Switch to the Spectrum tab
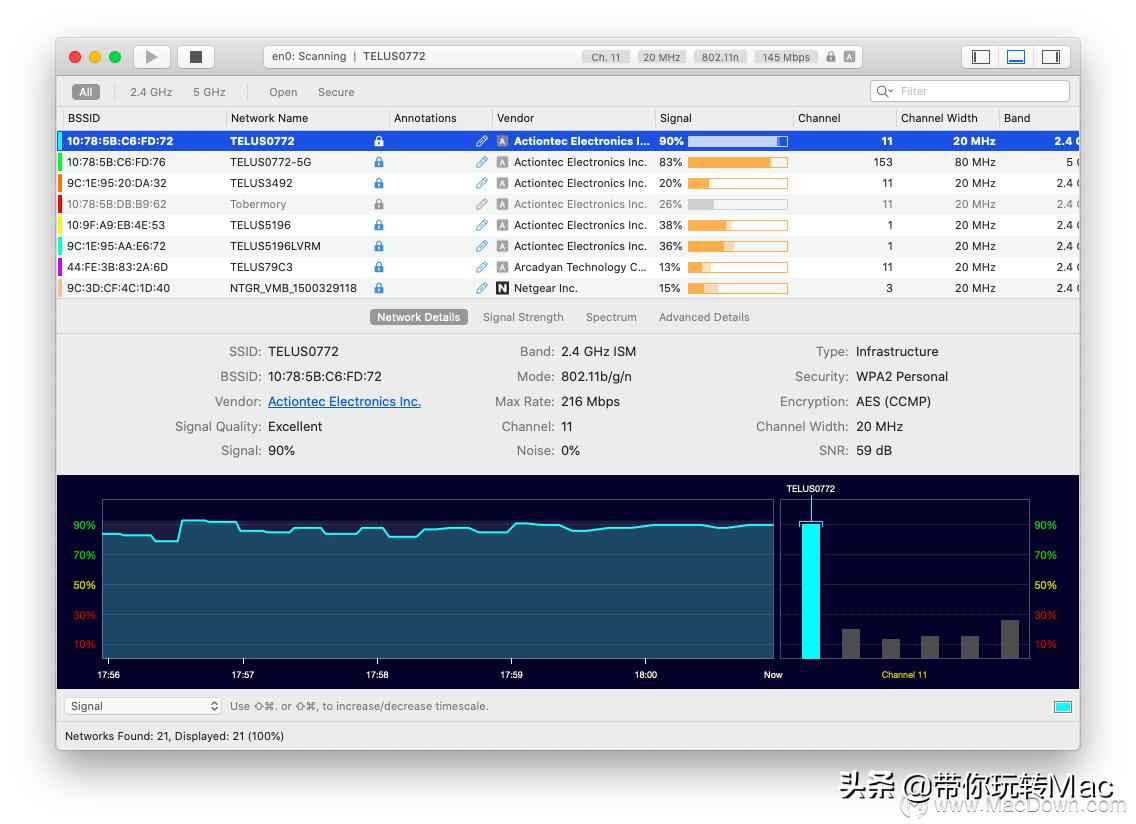The width and height of the screenshot is (1136, 824). pyautogui.click(x=611, y=317)
